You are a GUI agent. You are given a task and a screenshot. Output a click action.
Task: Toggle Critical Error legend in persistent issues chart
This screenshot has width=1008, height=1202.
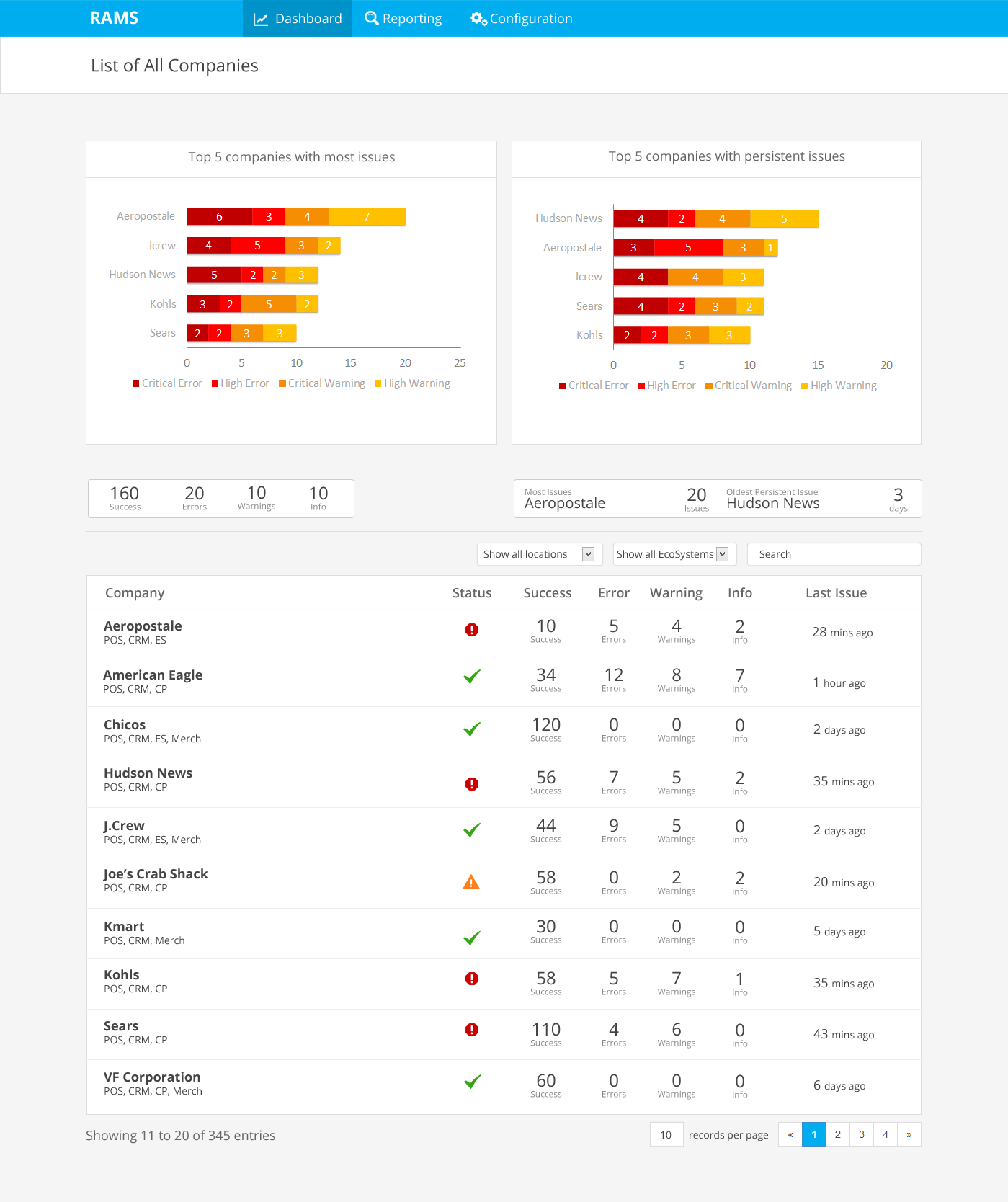(x=594, y=386)
